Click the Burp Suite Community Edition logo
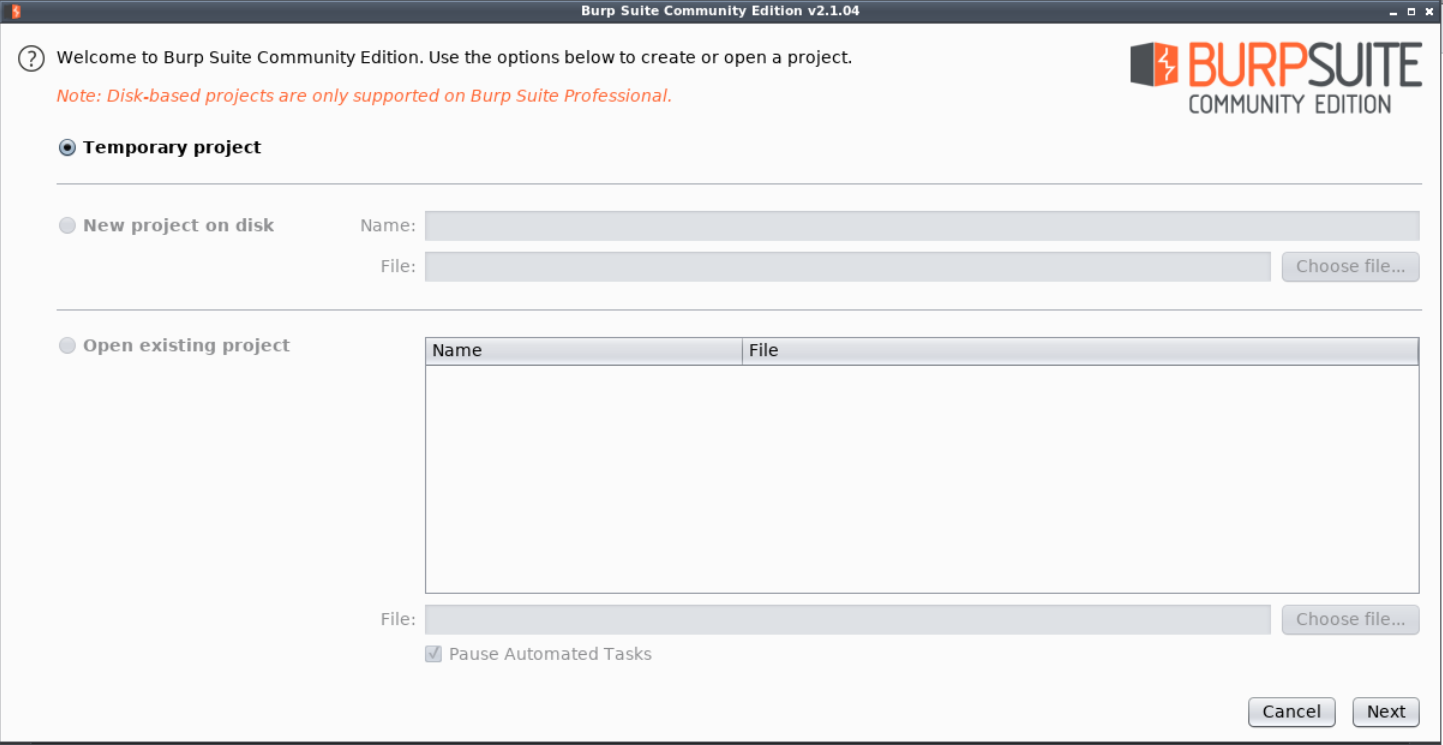This screenshot has width=1443, height=745. 1276,78
